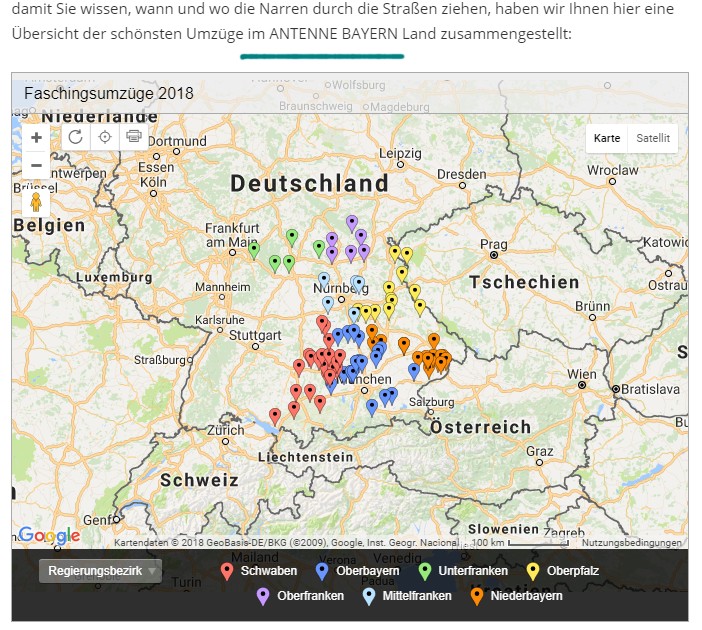Viewport: 702px width, 630px height.
Task: Toggle Oberbayern legend entry
Action: pyautogui.click(x=357, y=571)
